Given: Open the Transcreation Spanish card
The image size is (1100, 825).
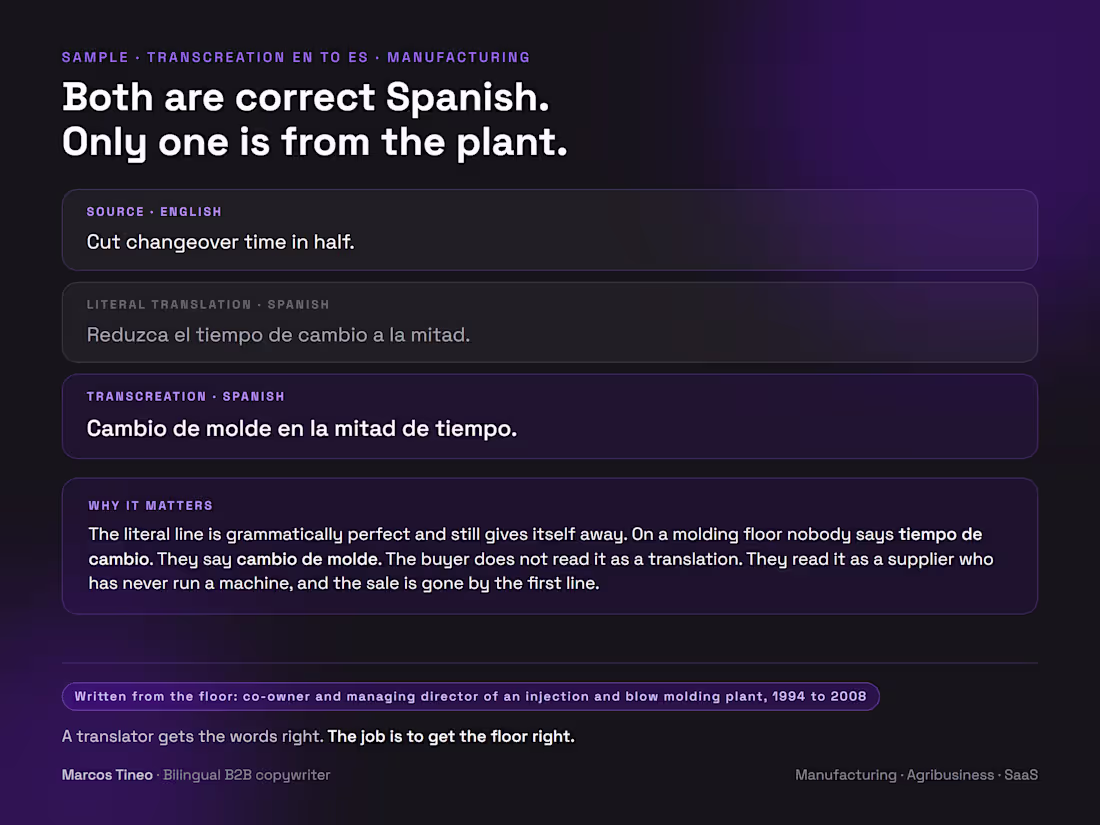Looking at the screenshot, I should click(x=549, y=416).
